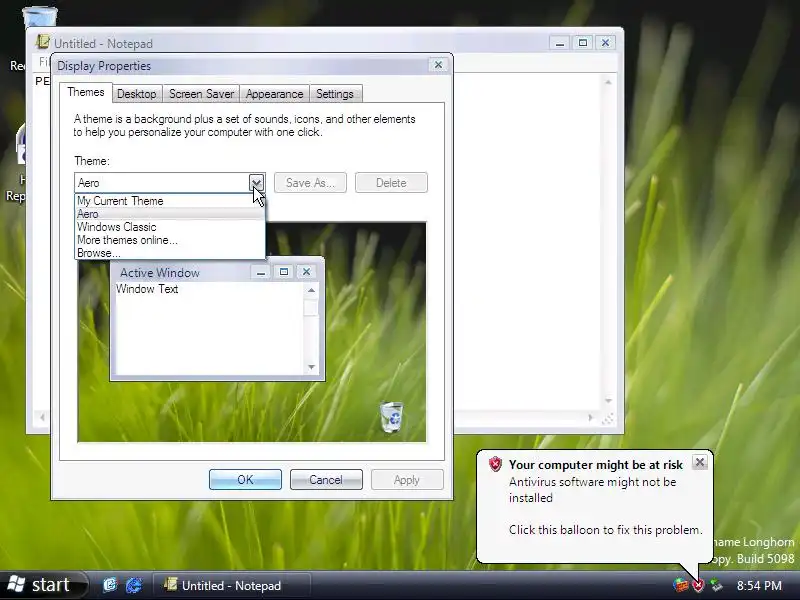Click preview window's minimize icon
Screen dimensions: 800x600
(261, 272)
